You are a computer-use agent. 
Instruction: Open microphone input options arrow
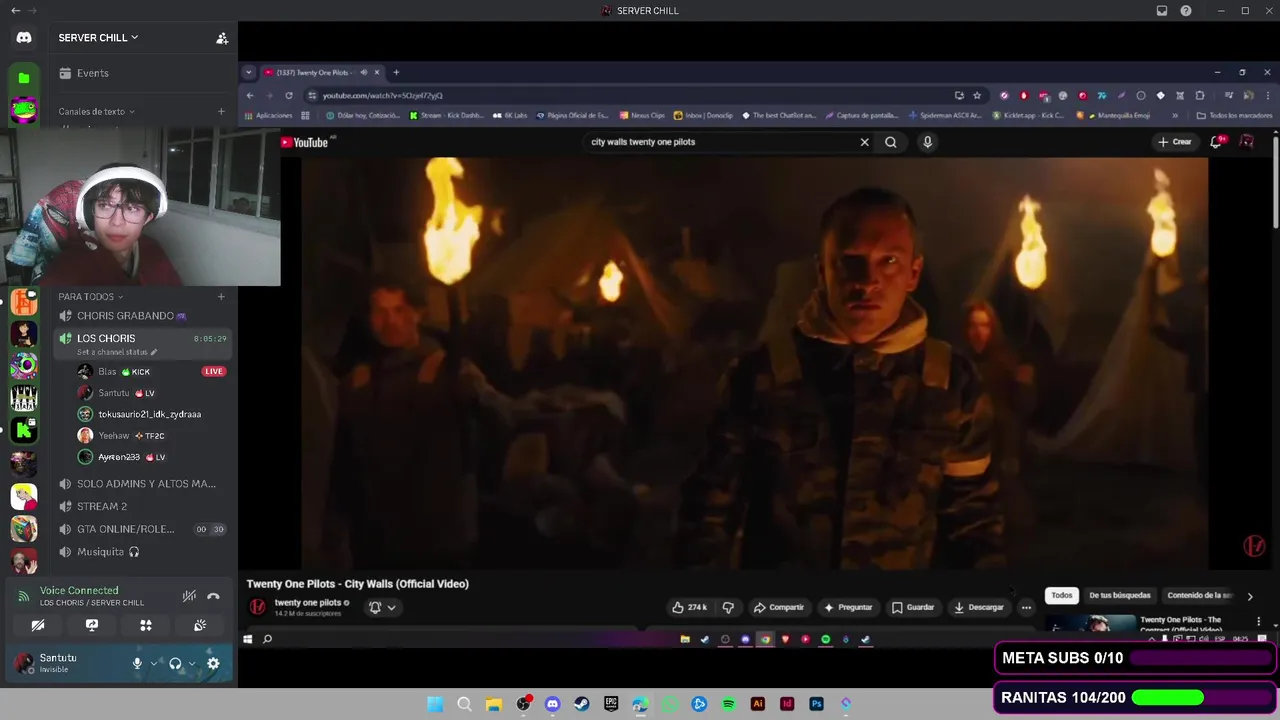pyautogui.click(x=154, y=663)
